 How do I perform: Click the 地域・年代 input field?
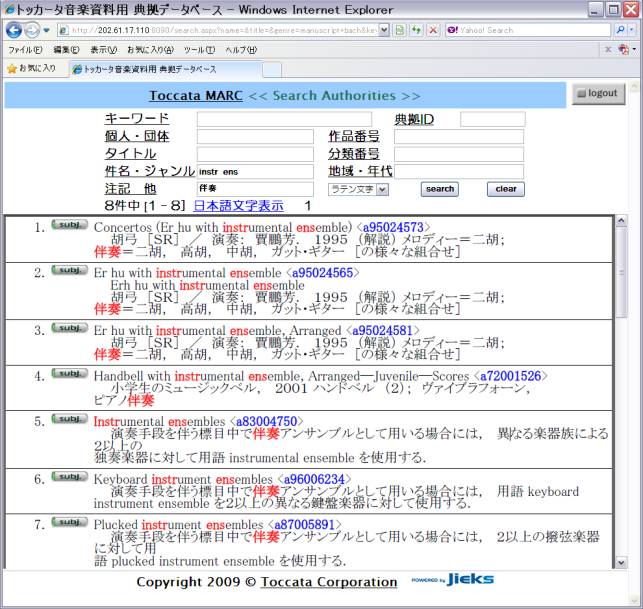[459, 171]
